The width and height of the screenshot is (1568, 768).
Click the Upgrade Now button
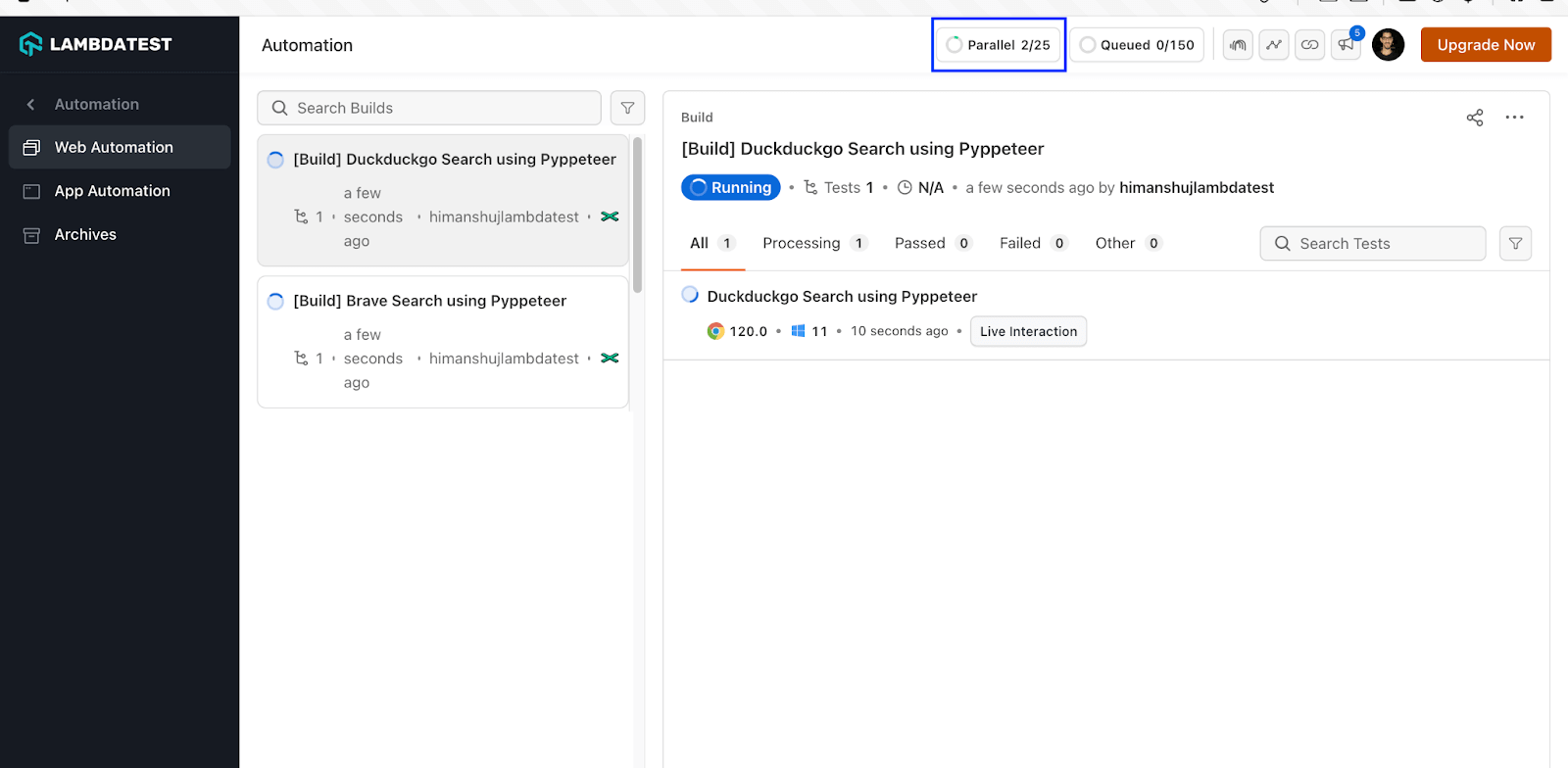click(1486, 45)
